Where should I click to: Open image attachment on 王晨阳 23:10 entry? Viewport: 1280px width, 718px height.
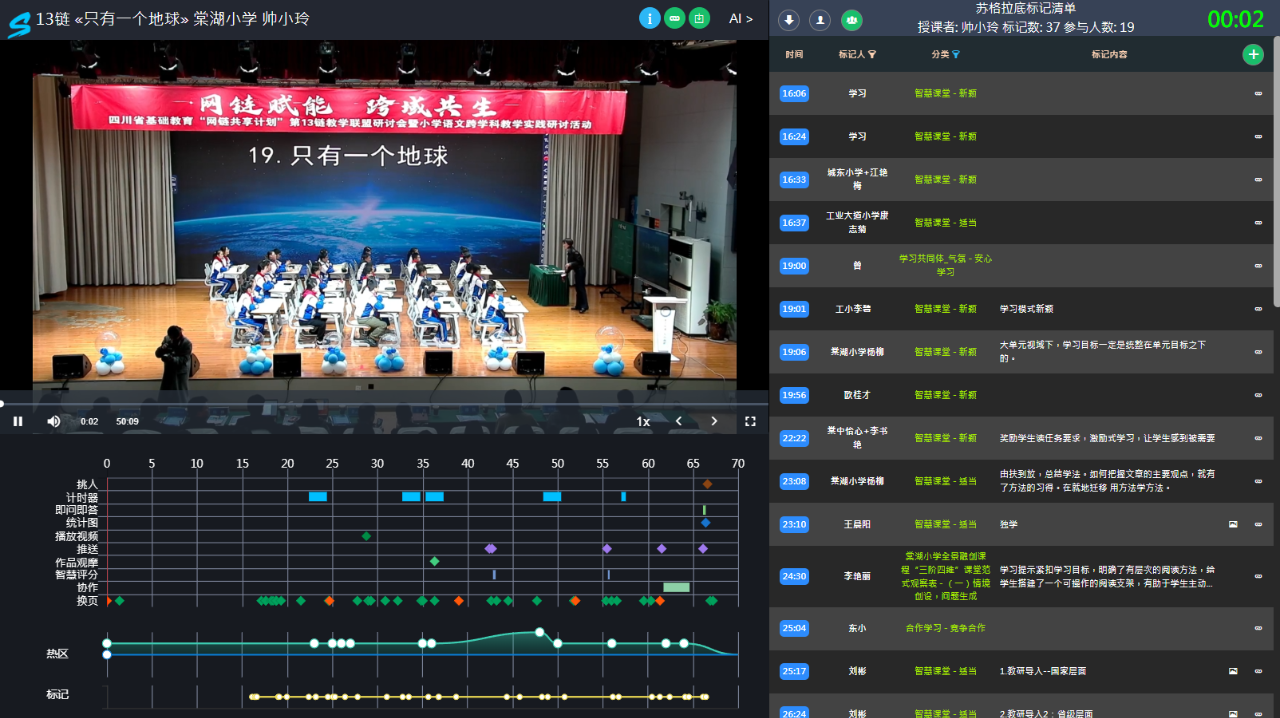(x=1233, y=524)
